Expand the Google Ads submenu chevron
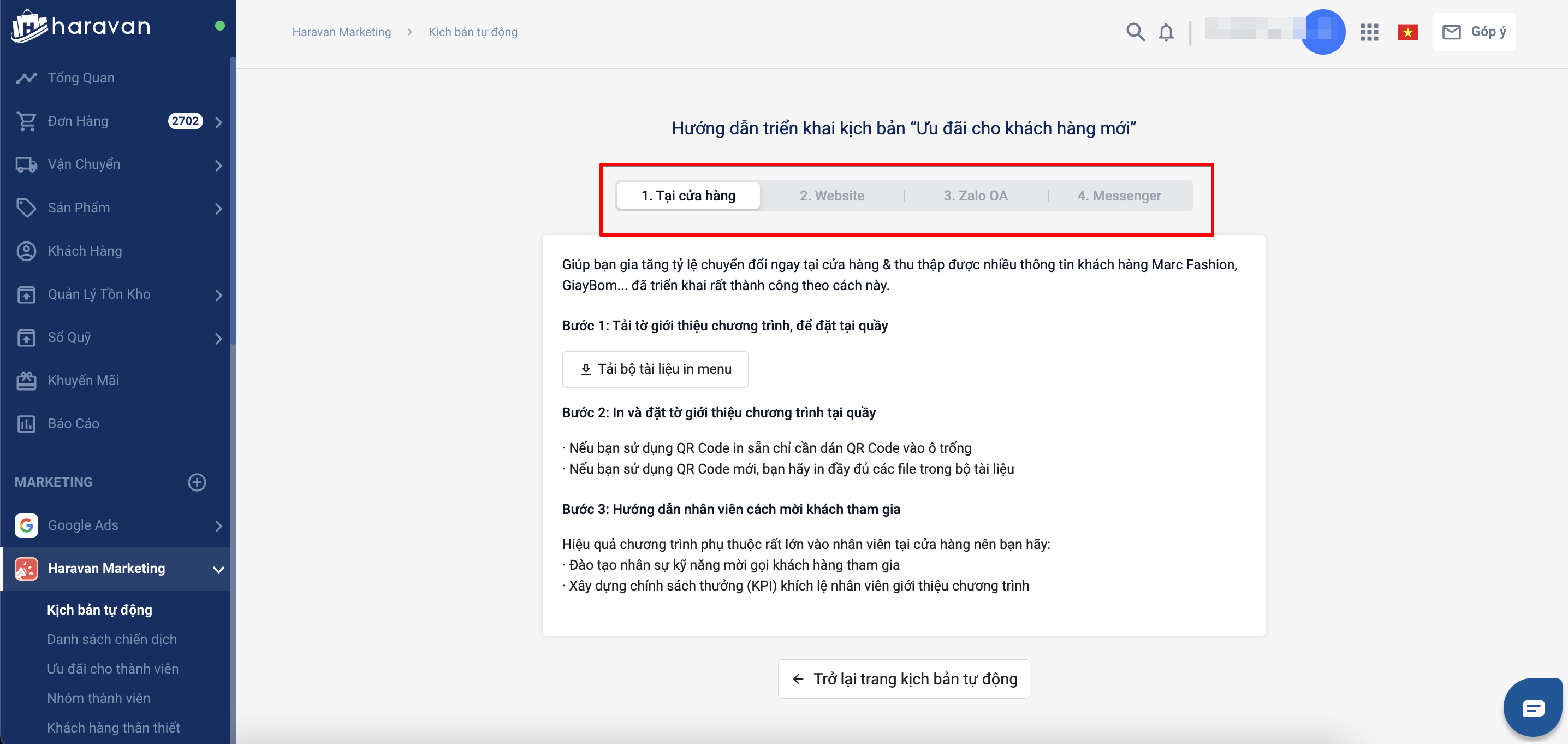Screen dimensions: 1568x744 pos(218,526)
